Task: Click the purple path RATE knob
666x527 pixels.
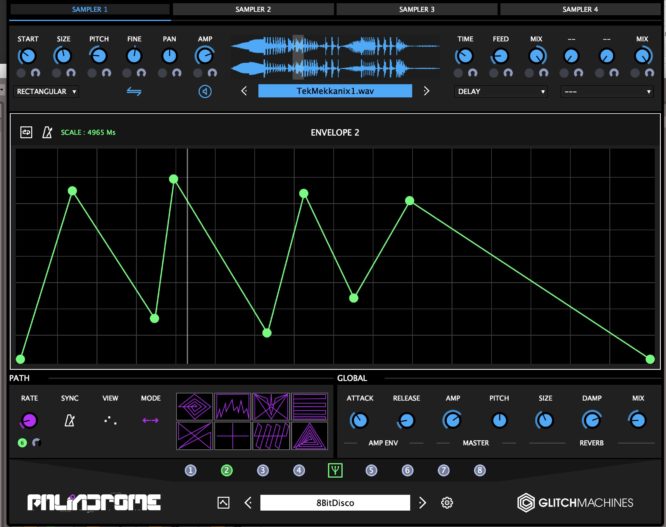Action: tap(29, 420)
